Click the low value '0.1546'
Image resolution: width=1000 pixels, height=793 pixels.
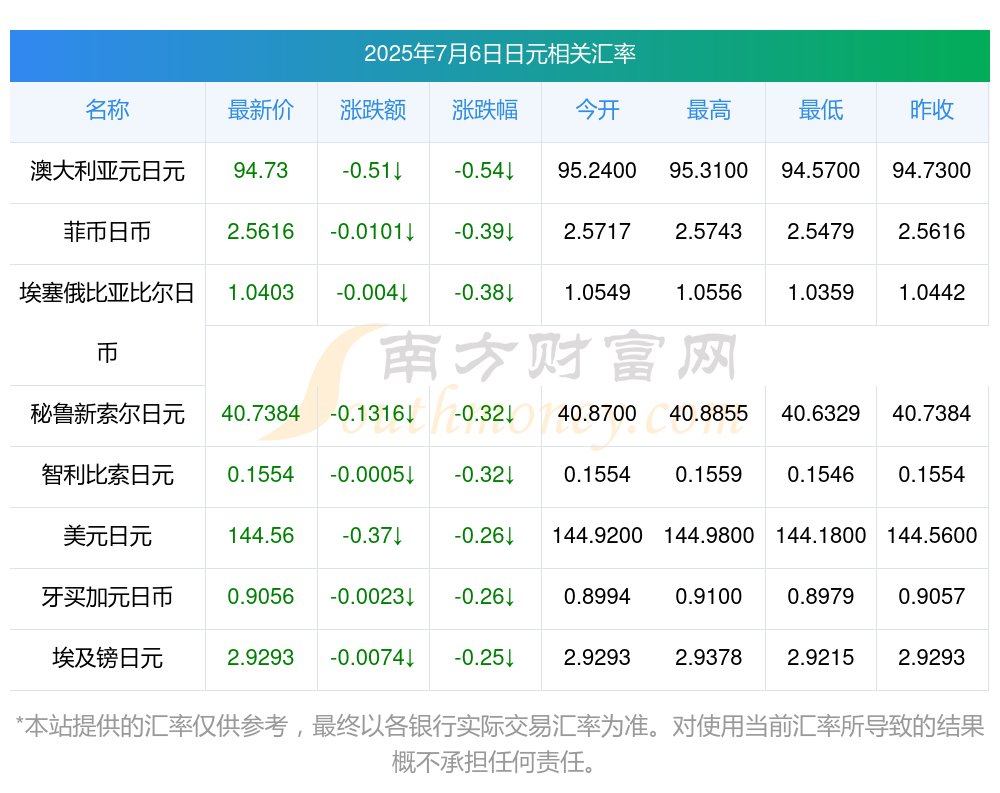coord(821,475)
